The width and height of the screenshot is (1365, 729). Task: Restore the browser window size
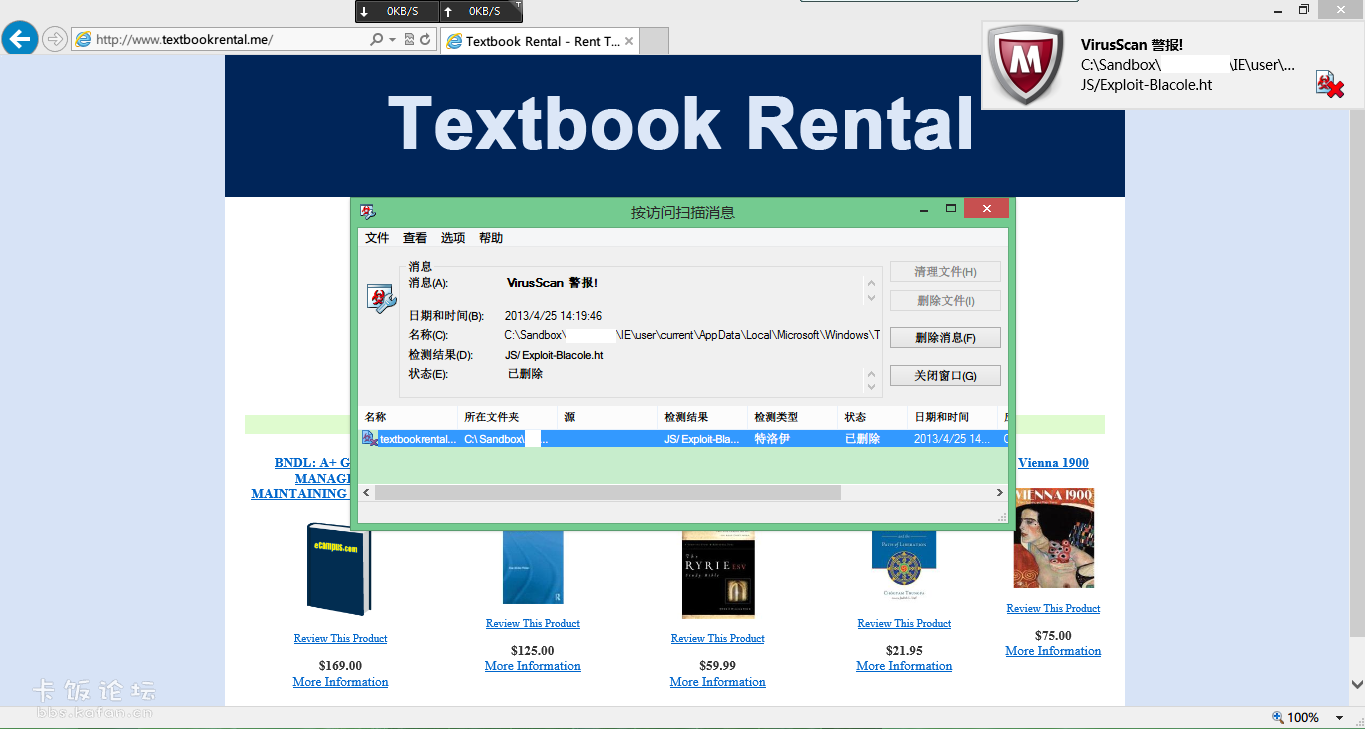[1304, 9]
